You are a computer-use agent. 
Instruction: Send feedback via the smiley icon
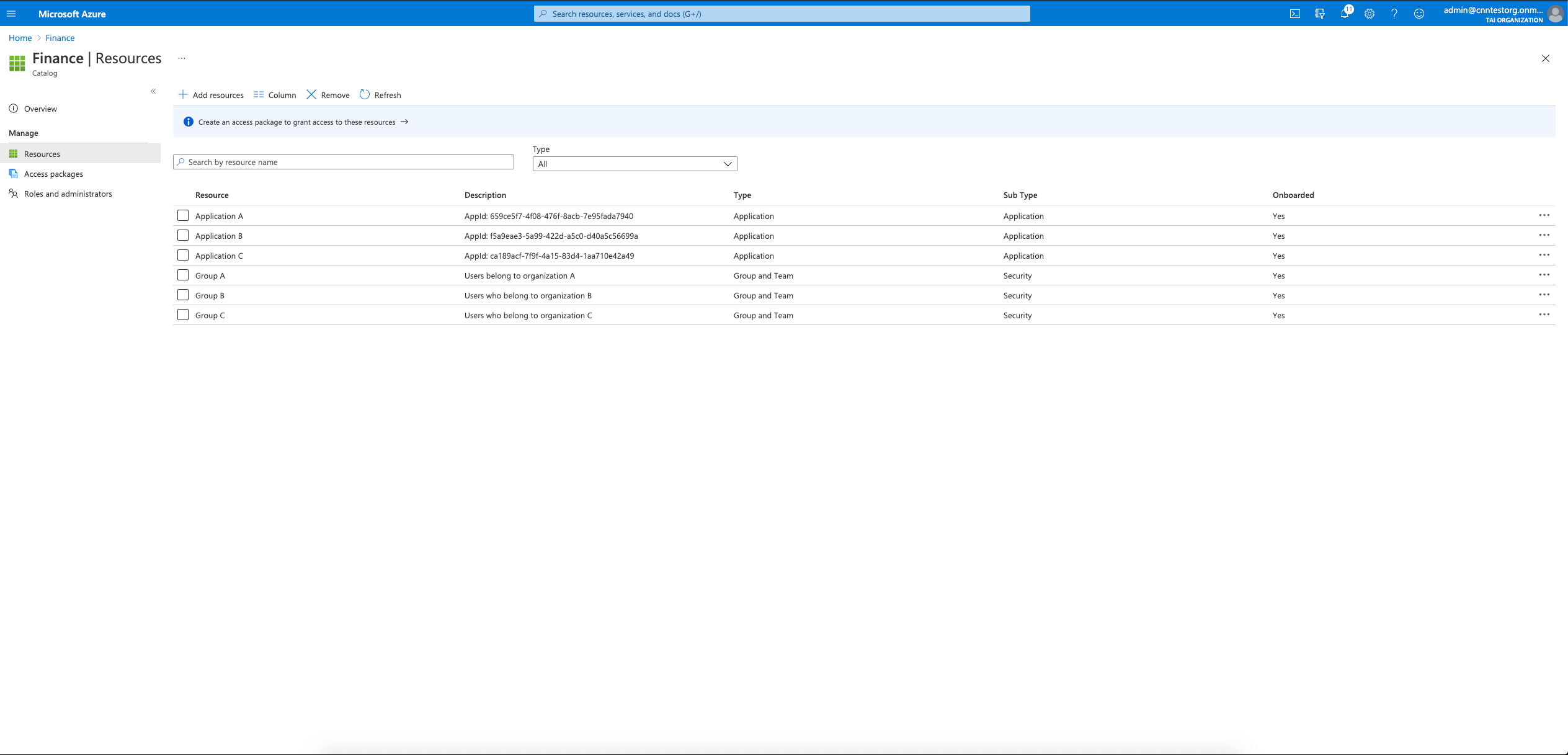1419,13
